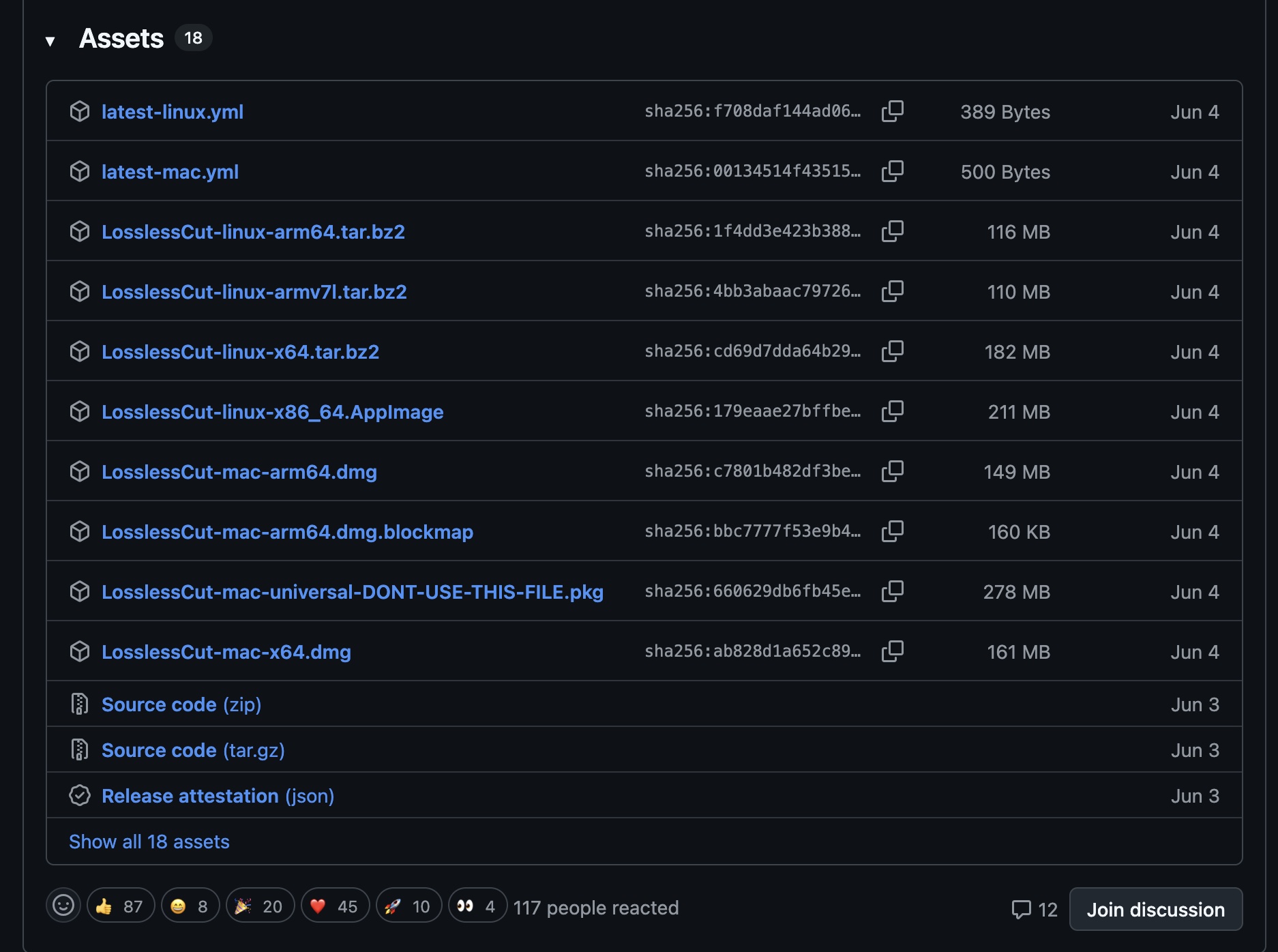Copy hash of LosslessCut-mac-x64.dmg
1278x952 pixels.
(892, 651)
